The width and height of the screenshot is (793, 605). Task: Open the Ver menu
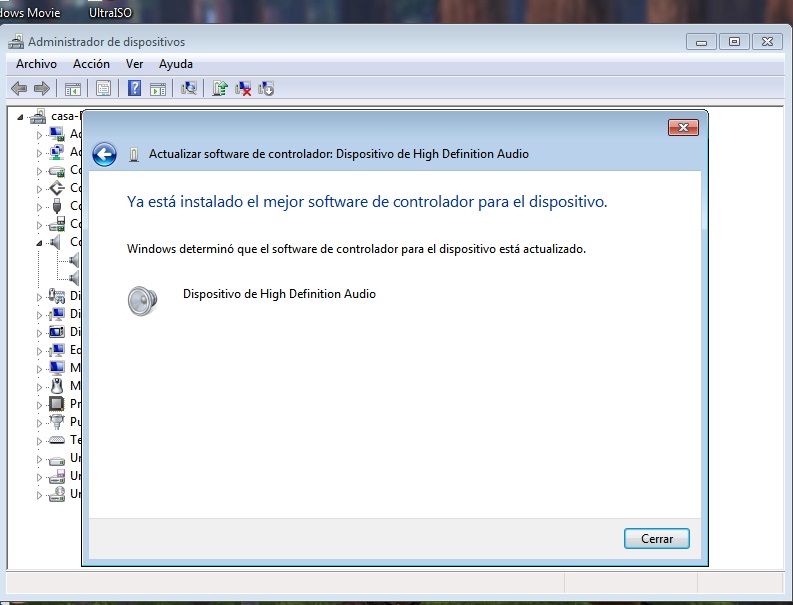click(134, 64)
